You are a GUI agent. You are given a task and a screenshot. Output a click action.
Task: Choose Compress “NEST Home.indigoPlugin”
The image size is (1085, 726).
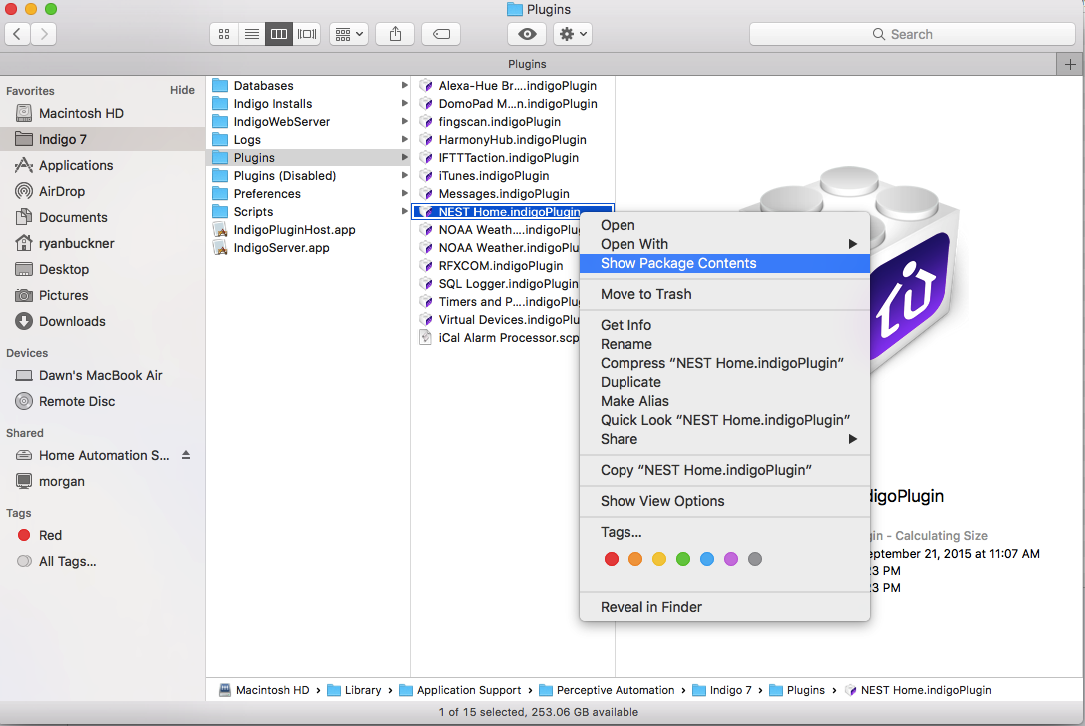(724, 363)
